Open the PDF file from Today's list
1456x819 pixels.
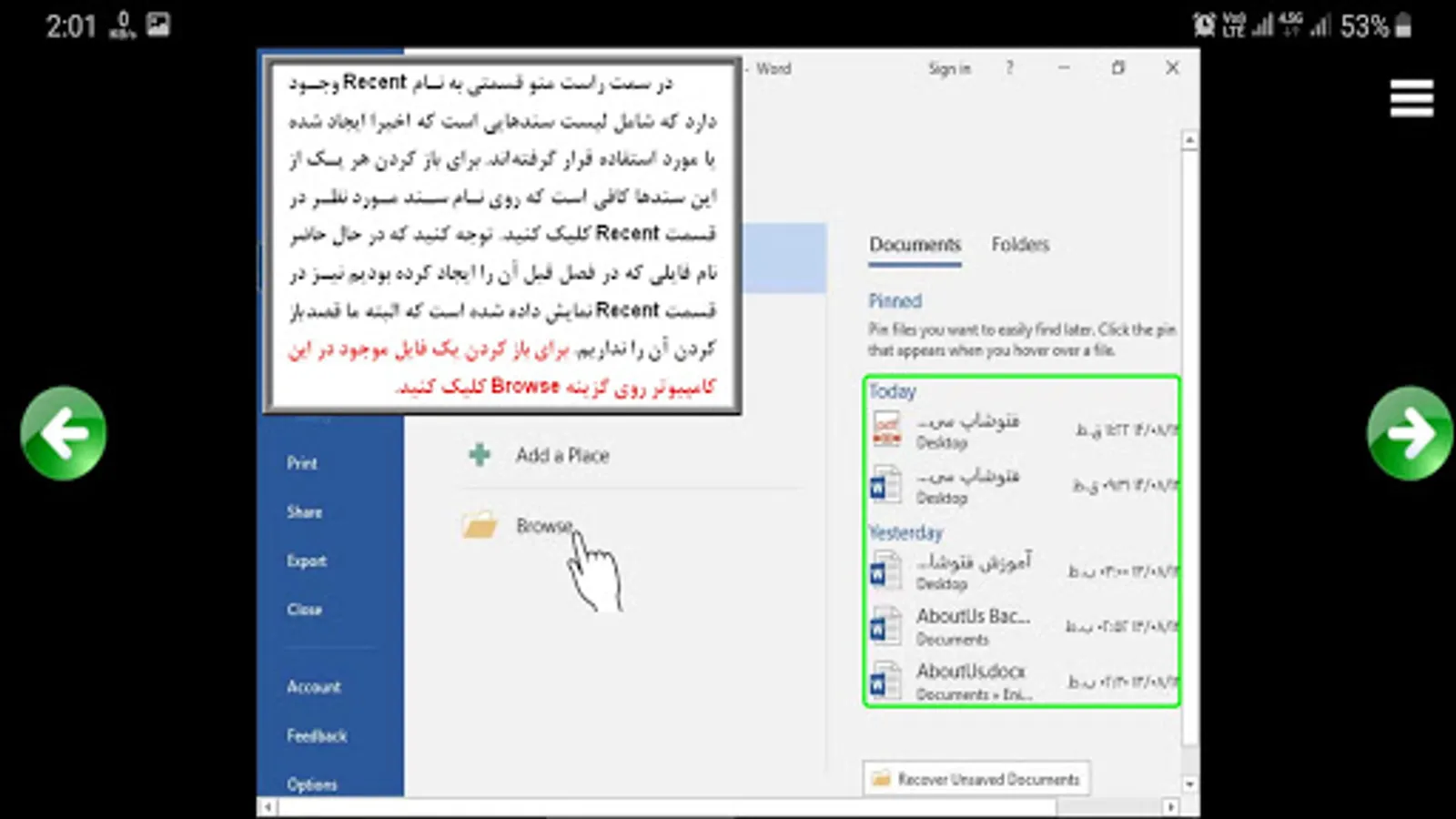coord(1022,430)
